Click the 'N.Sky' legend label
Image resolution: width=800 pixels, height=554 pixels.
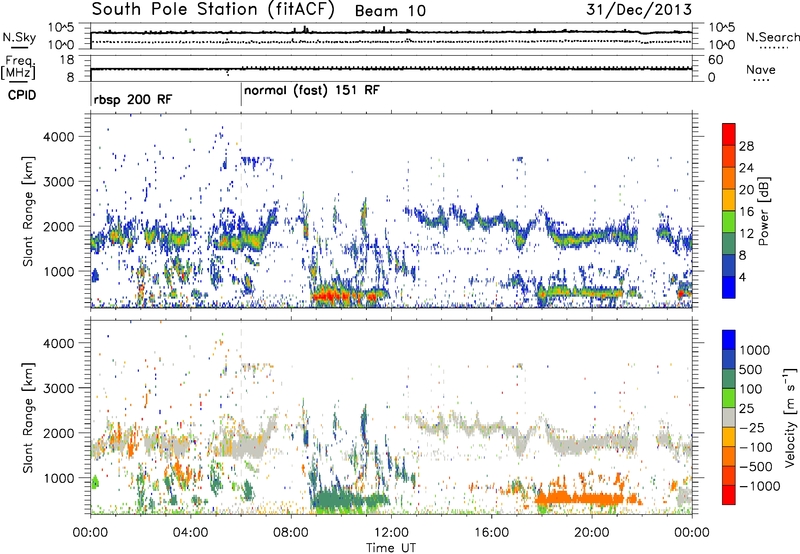click(x=19, y=37)
